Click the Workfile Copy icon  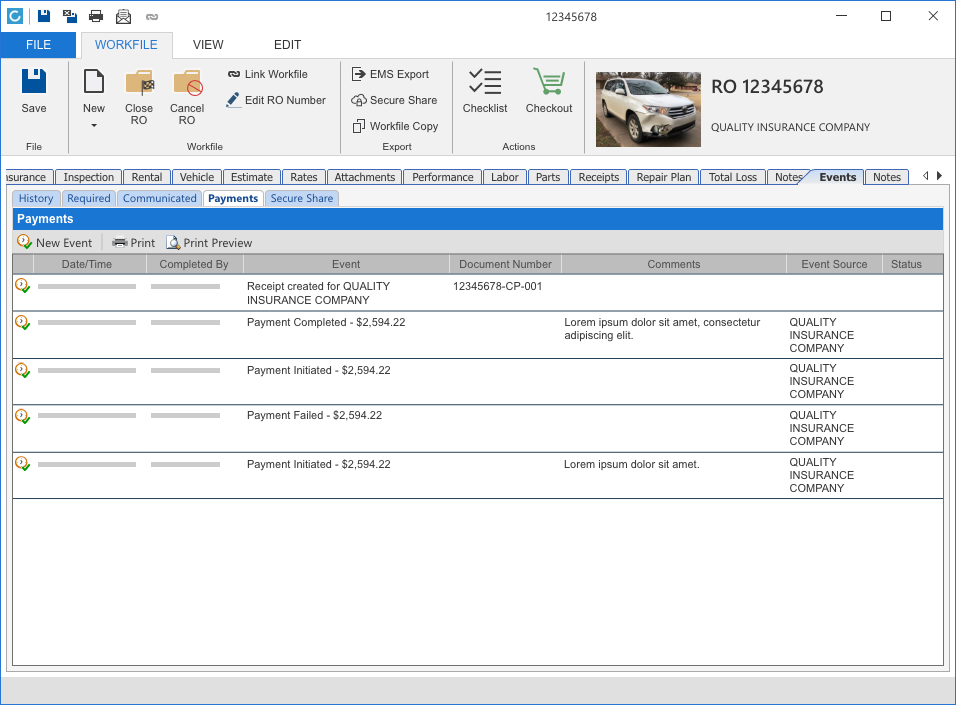359,126
